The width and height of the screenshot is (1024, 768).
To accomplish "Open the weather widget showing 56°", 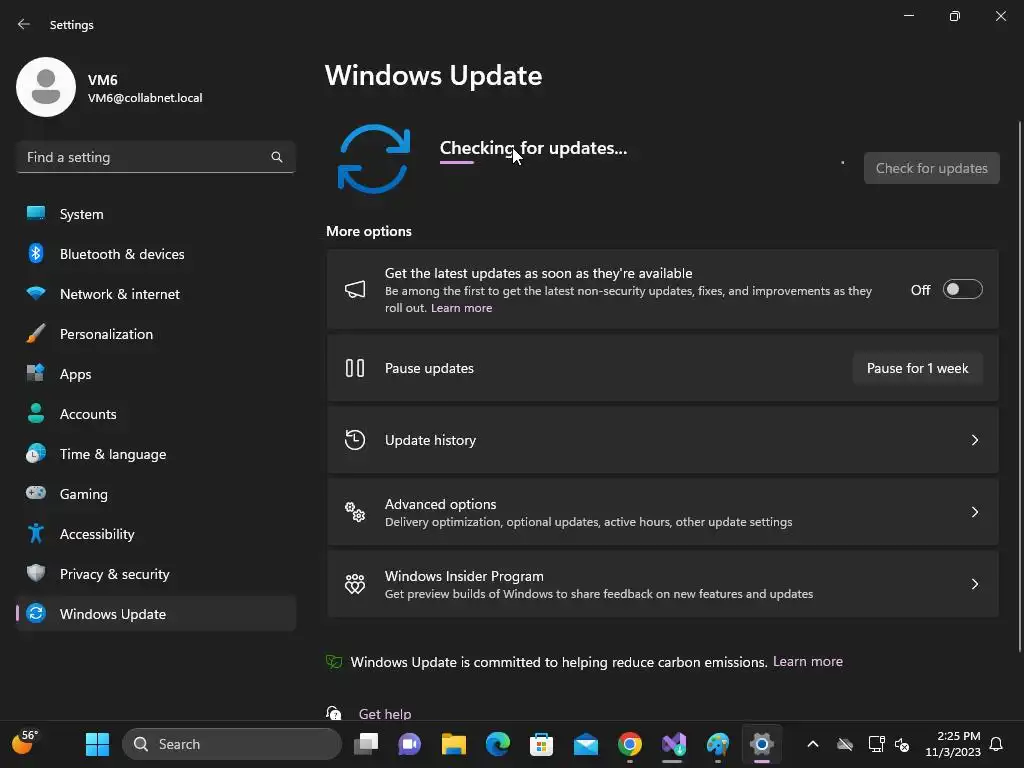I will tap(25, 743).
